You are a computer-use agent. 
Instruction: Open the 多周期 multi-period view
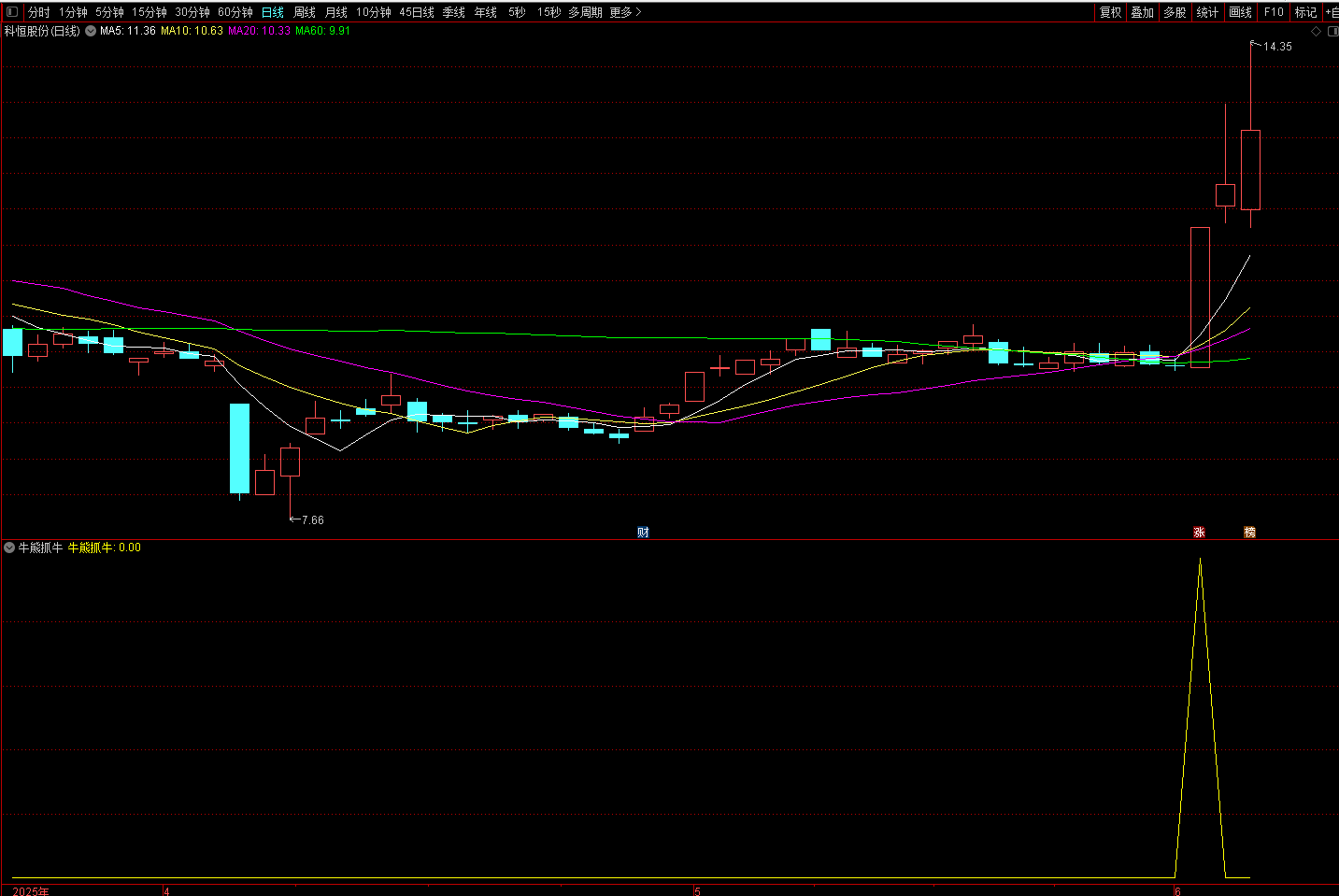click(x=585, y=12)
